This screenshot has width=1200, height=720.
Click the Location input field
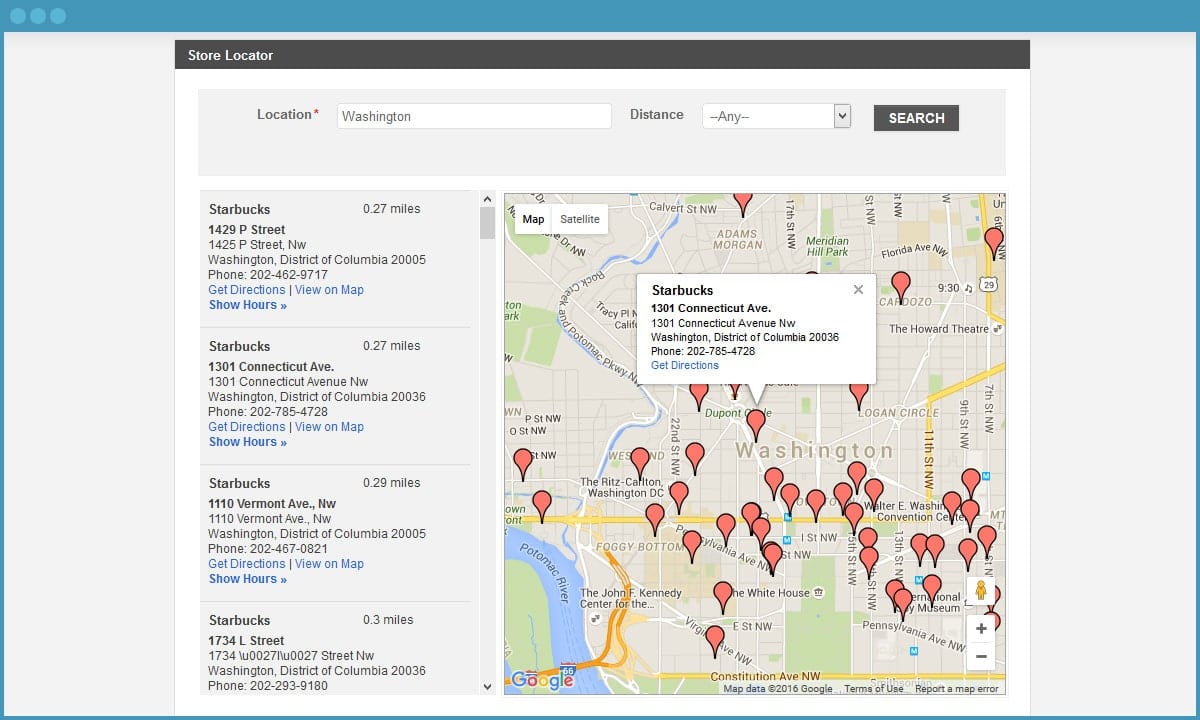473,116
